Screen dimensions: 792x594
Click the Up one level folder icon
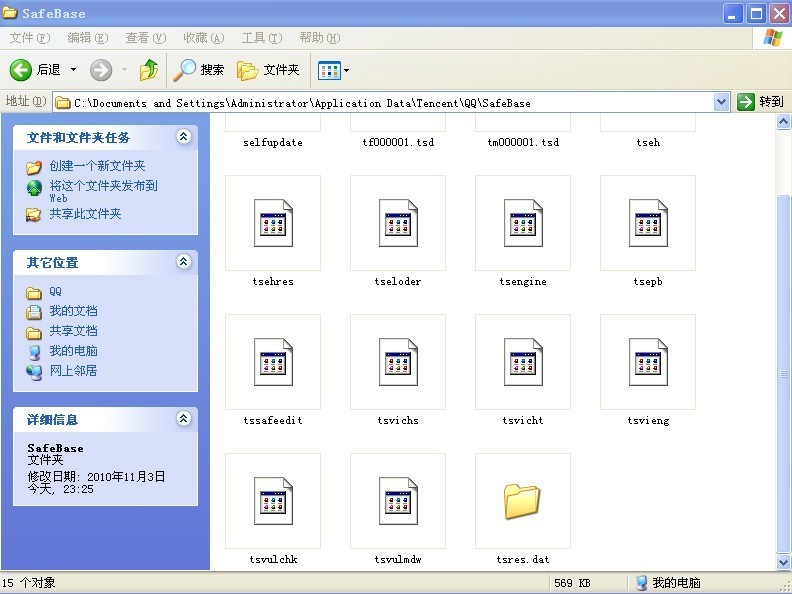coord(149,70)
